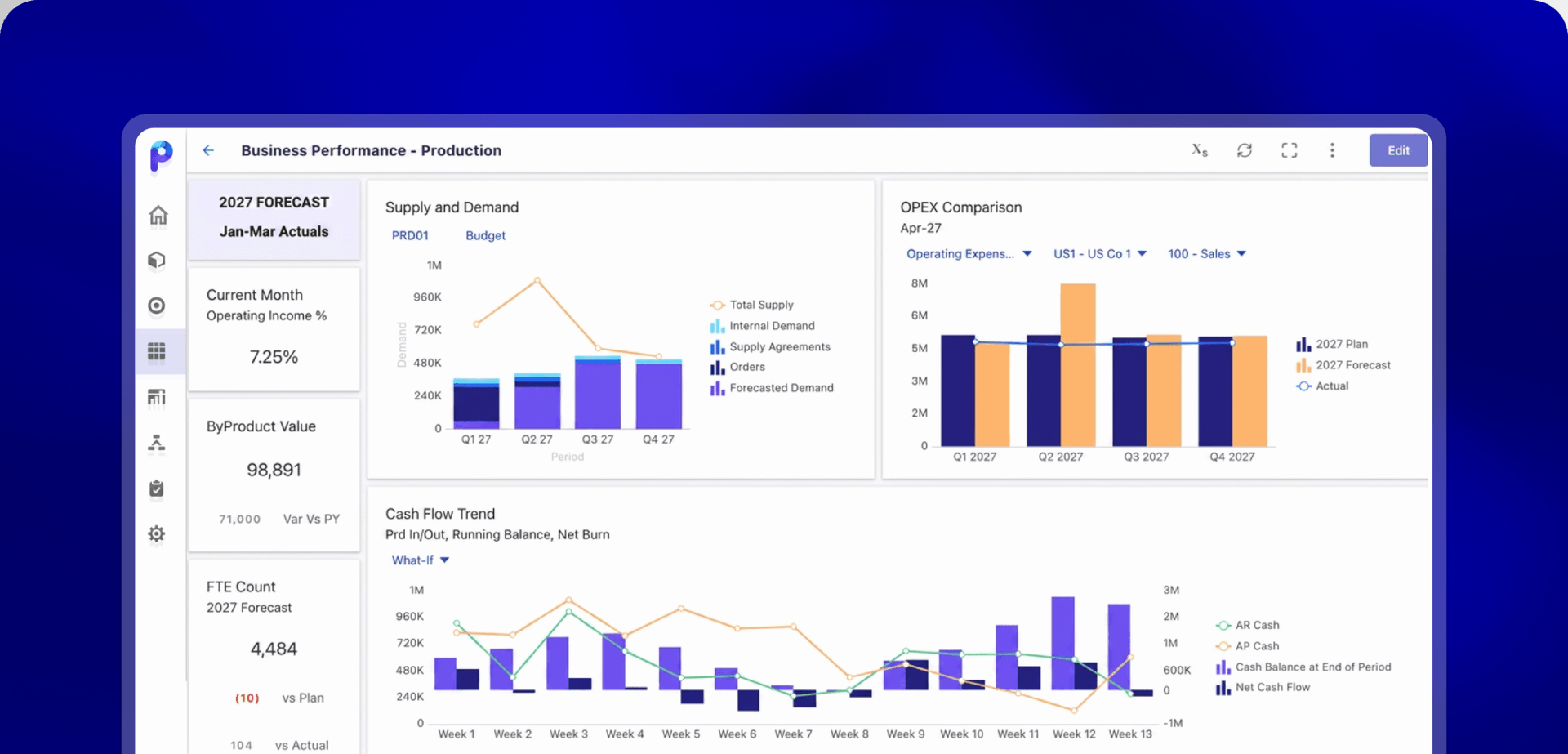Open the settings gear icon in sidebar
1568x754 pixels.
pos(157,534)
